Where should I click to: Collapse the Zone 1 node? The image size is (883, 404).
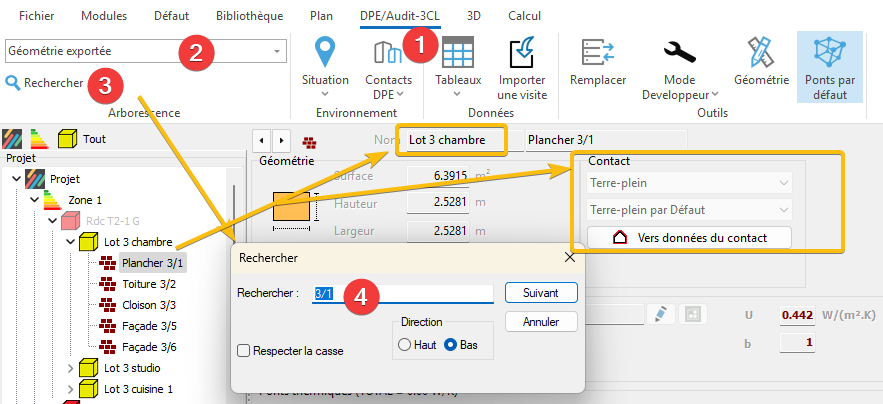pyautogui.click(x=34, y=200)
